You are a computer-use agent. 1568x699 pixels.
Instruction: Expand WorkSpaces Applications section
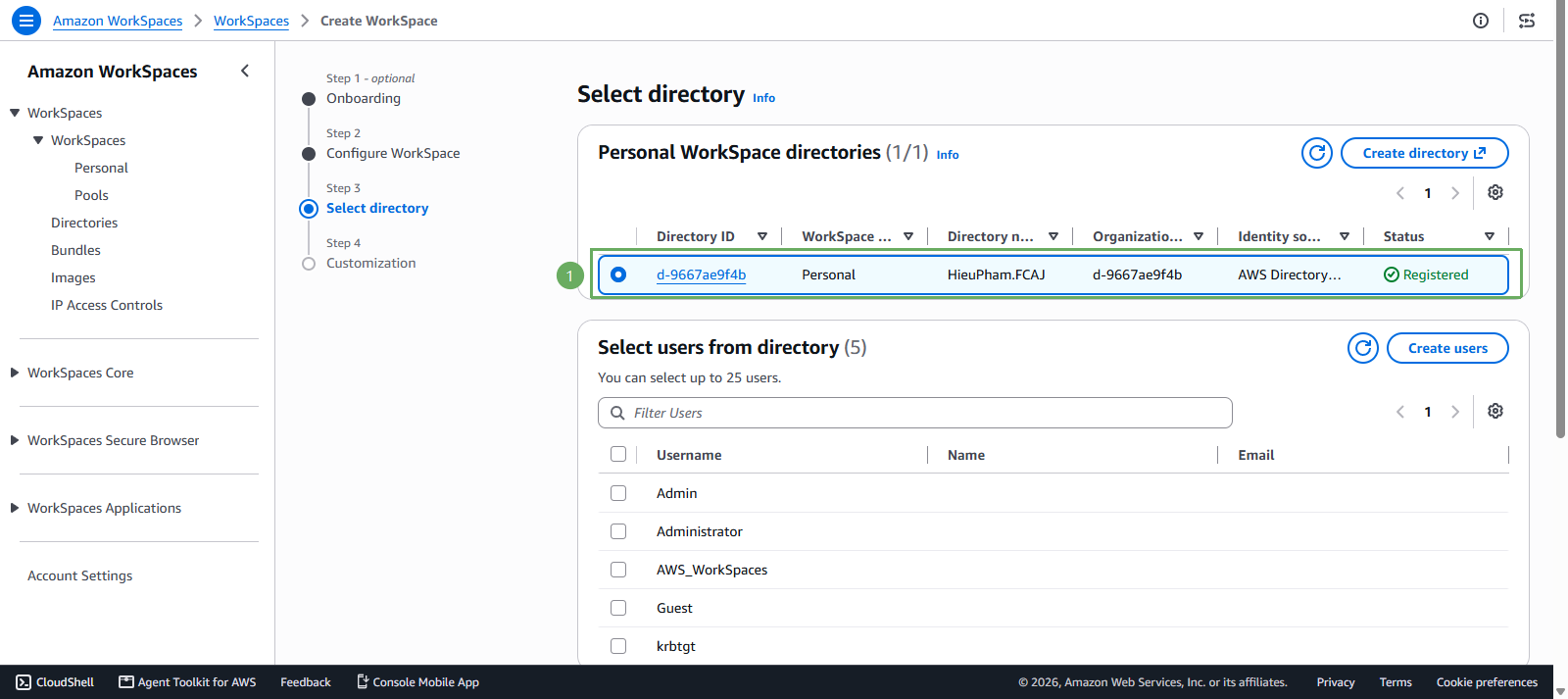(x=15, y=508)
